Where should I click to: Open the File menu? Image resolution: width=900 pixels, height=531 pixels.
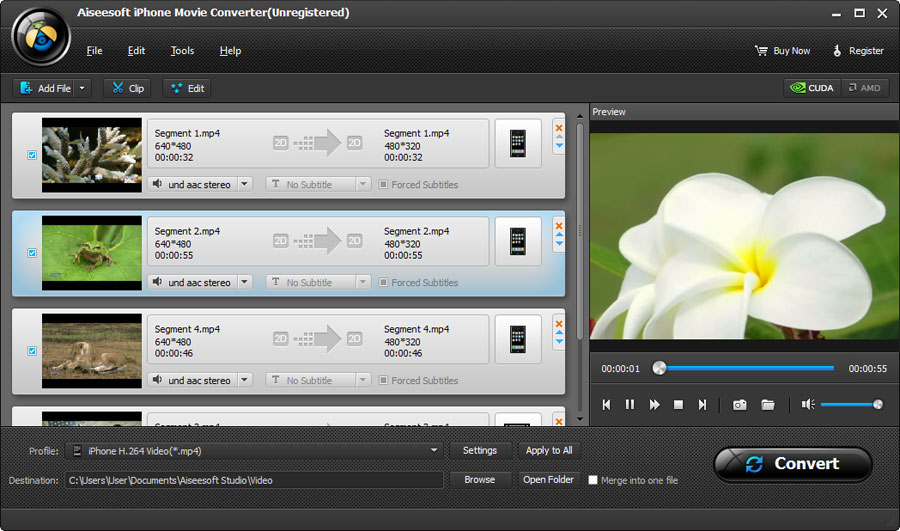click(x=94, y=51)
